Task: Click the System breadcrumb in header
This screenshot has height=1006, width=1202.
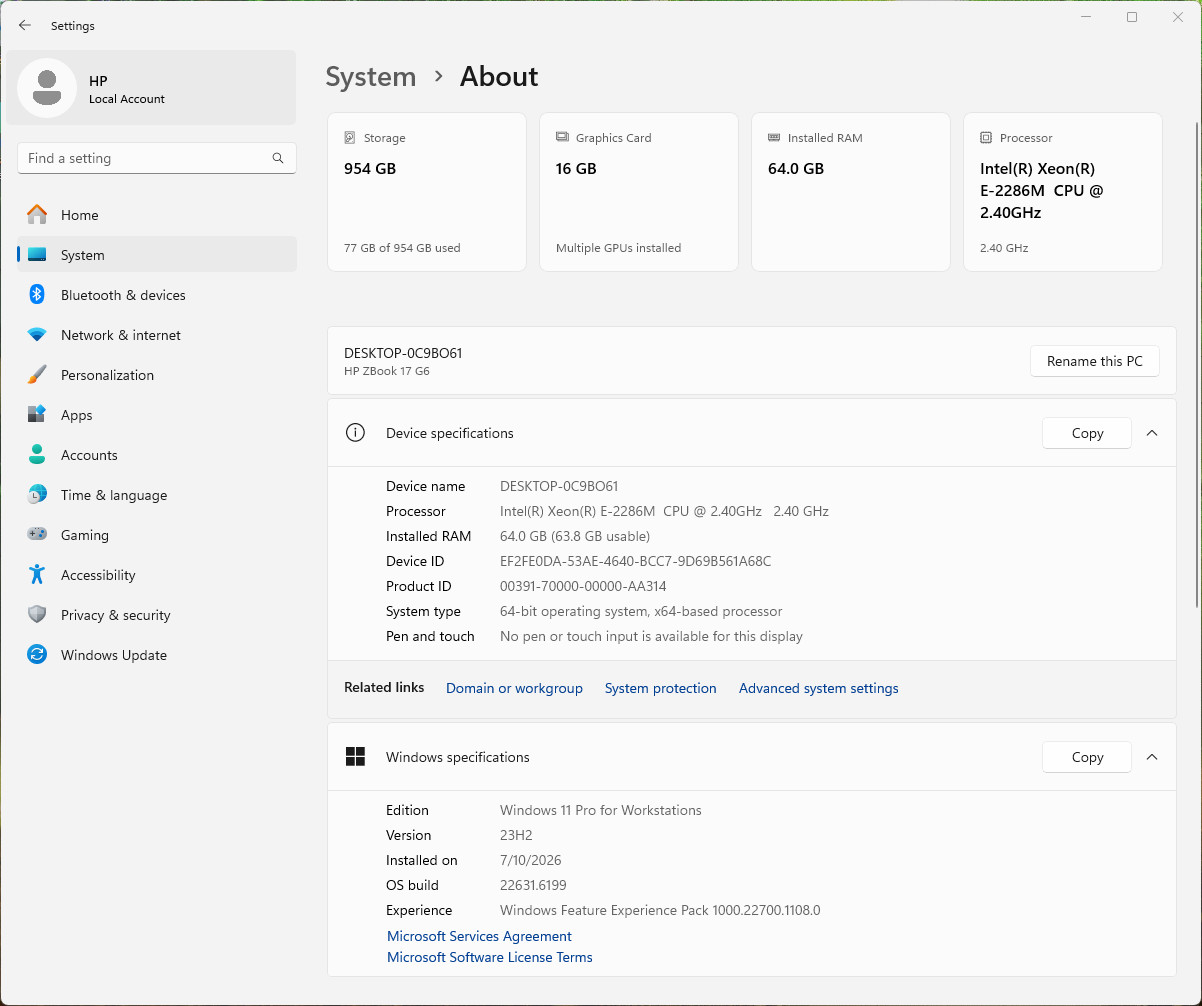Action: 371,77
